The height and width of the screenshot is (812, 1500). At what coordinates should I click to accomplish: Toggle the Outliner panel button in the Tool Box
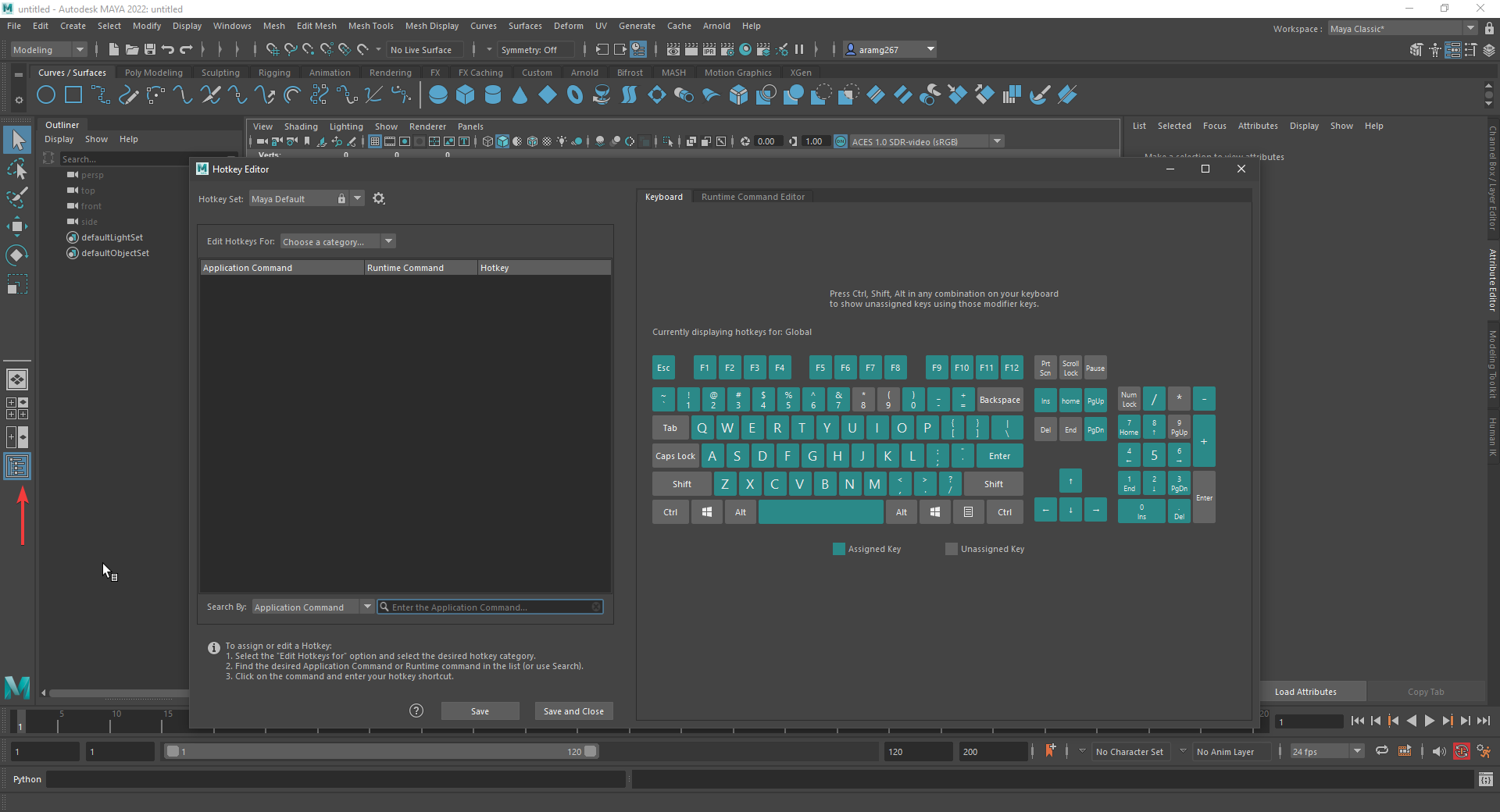pyautogui.click(x=17, y=467)
